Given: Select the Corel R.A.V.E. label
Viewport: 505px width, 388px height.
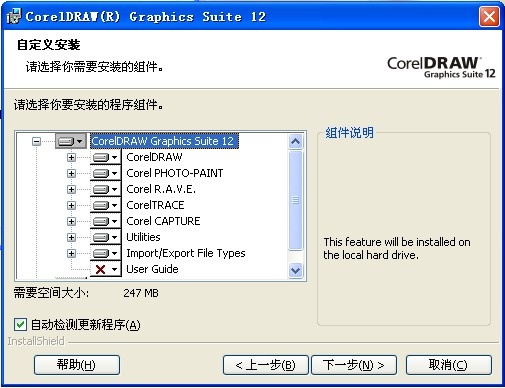Looking at the screenshot, I should coord(161,189).
